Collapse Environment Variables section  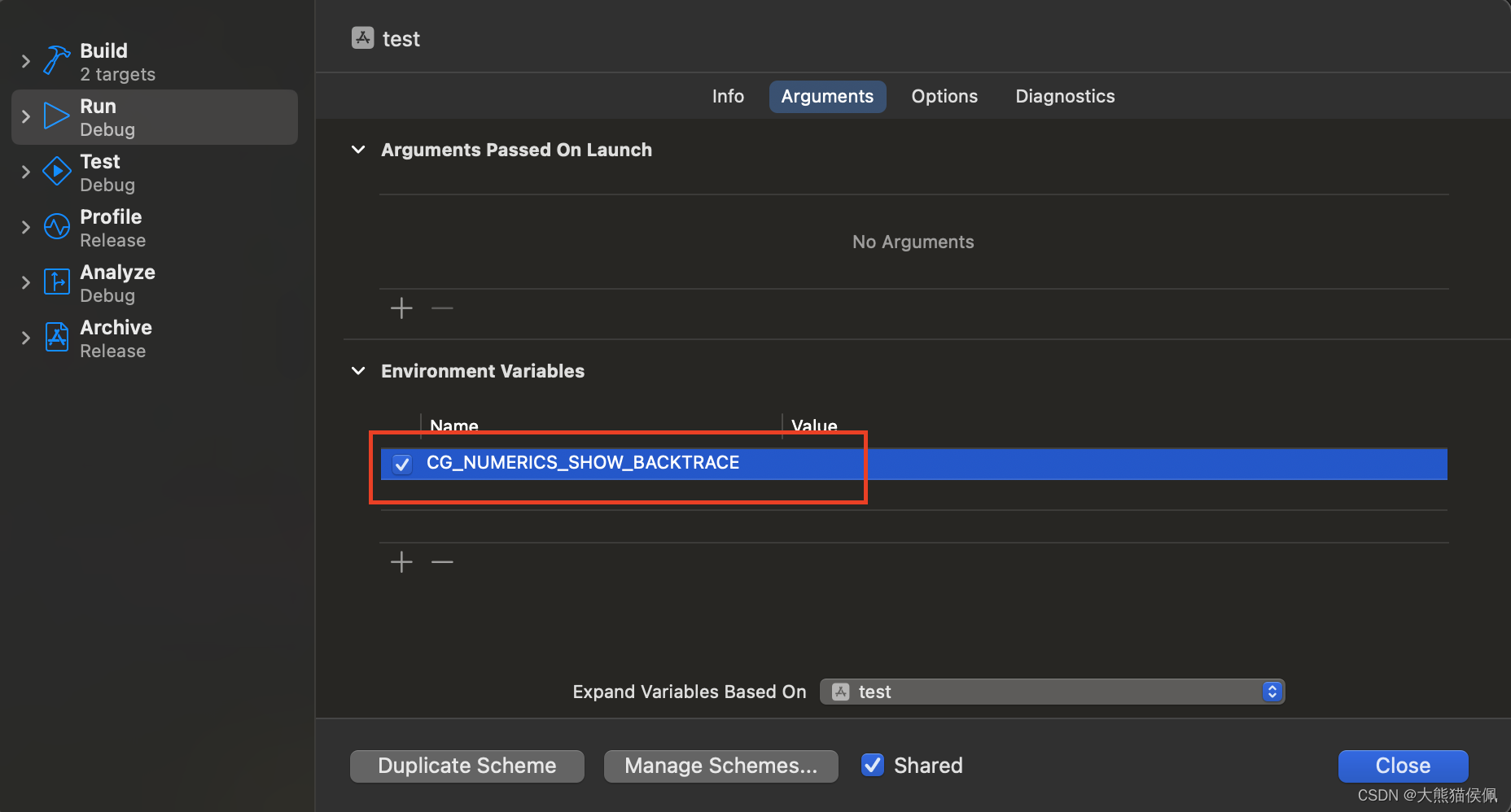[358, 371]
